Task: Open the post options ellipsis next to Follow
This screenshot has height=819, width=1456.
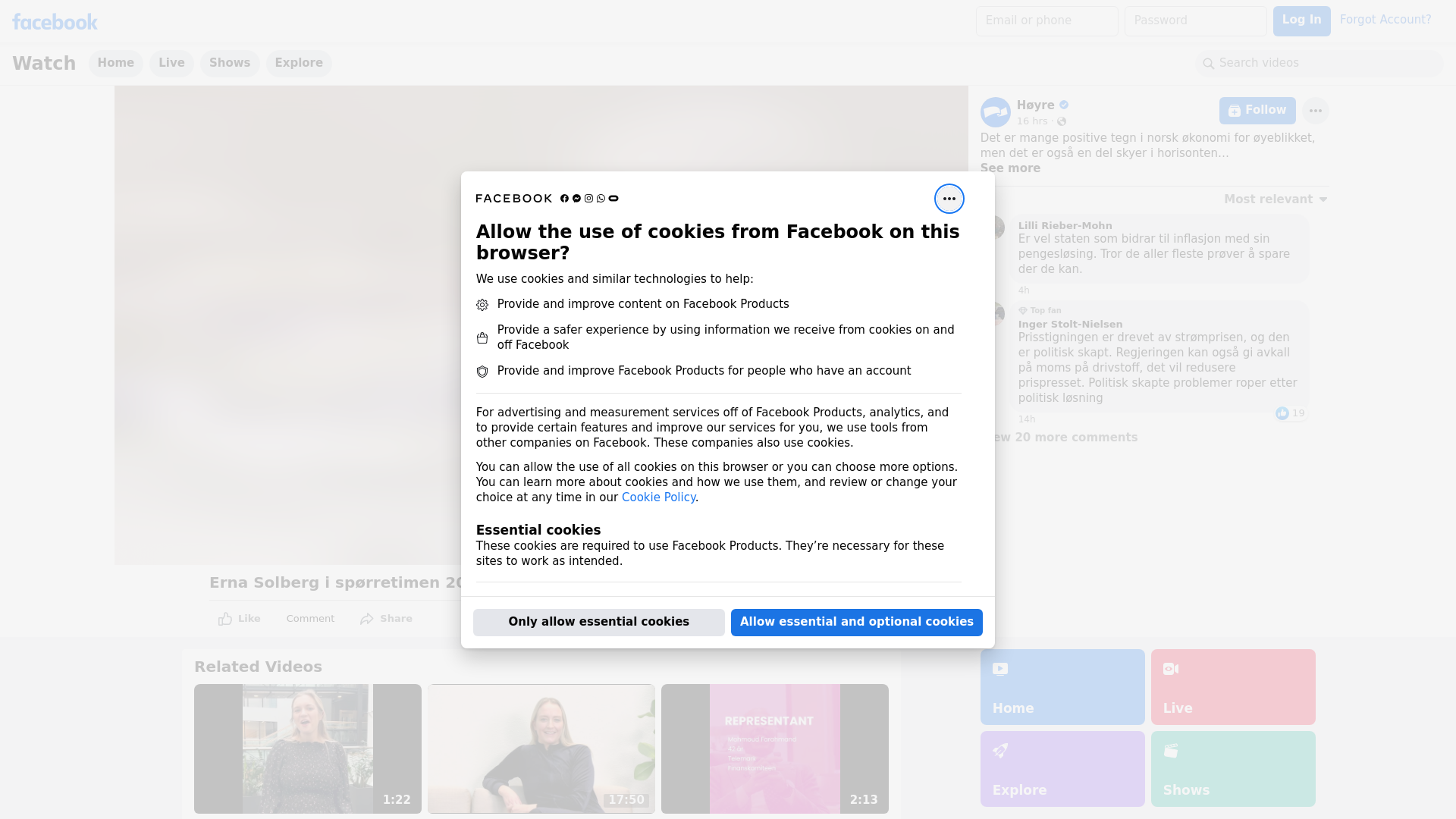Action: coord(1315,111)
